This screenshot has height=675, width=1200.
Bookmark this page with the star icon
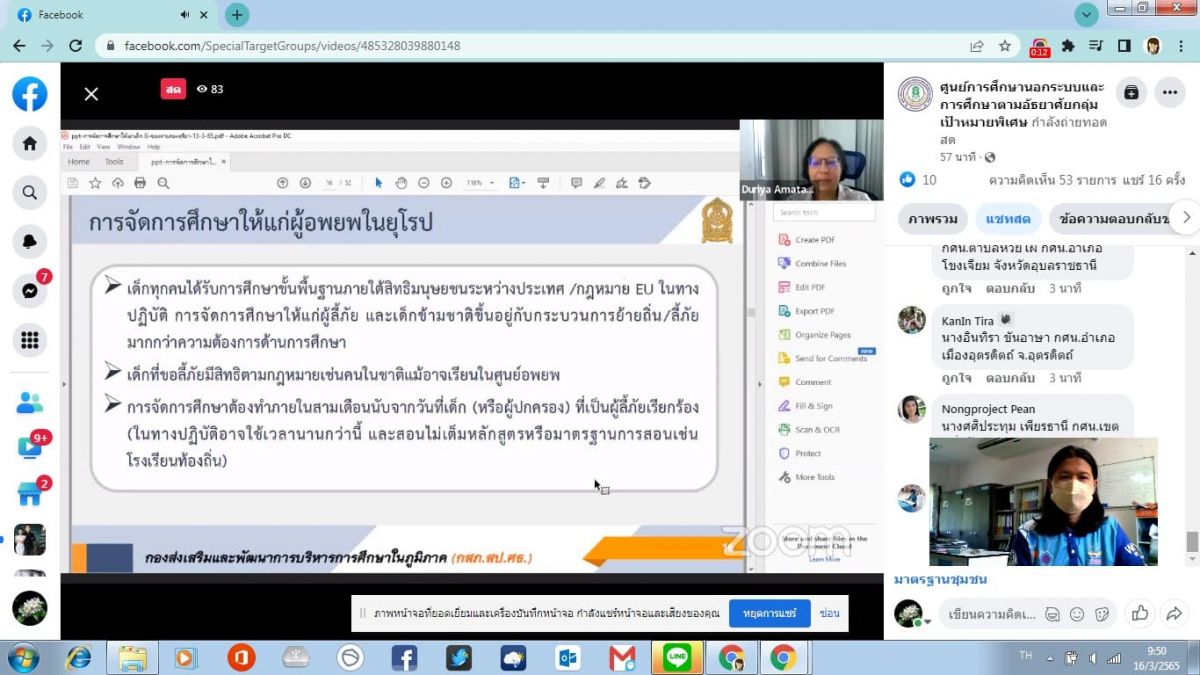pyautogui.click(x=1004, y=46)
